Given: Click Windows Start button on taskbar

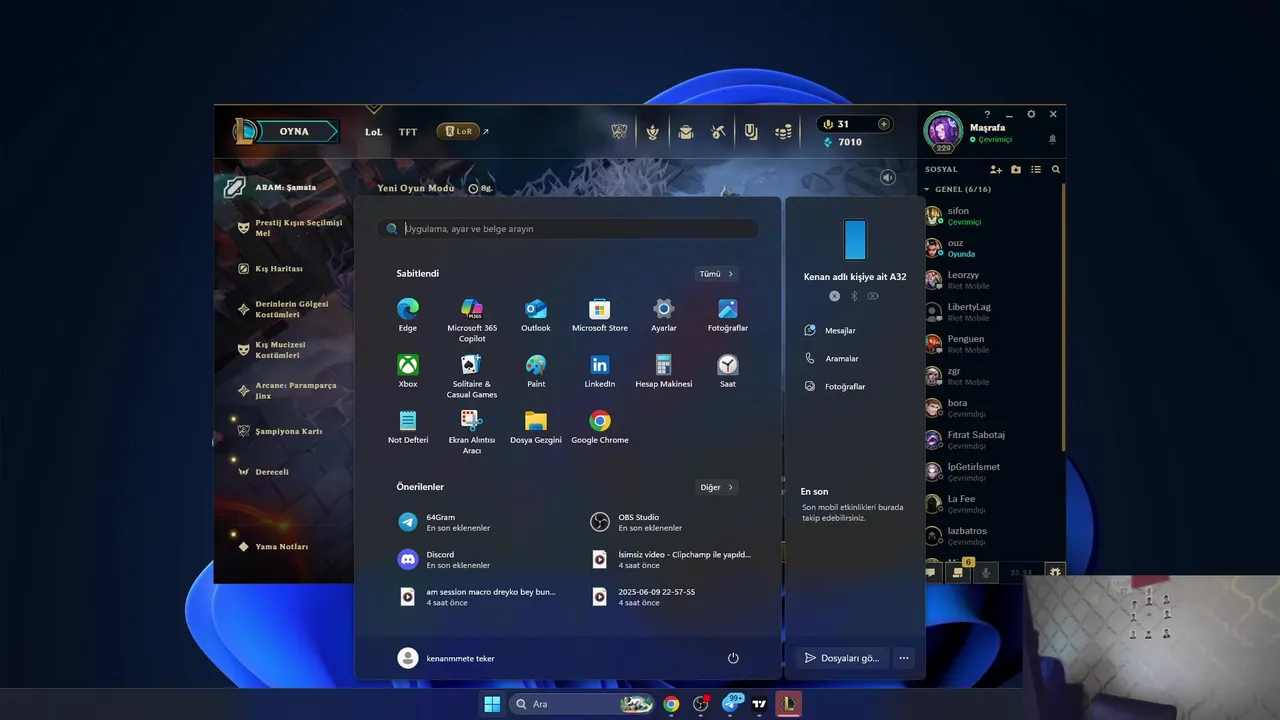Looking at the screenshot, I should pyautogui.click(x=492, y=704).
